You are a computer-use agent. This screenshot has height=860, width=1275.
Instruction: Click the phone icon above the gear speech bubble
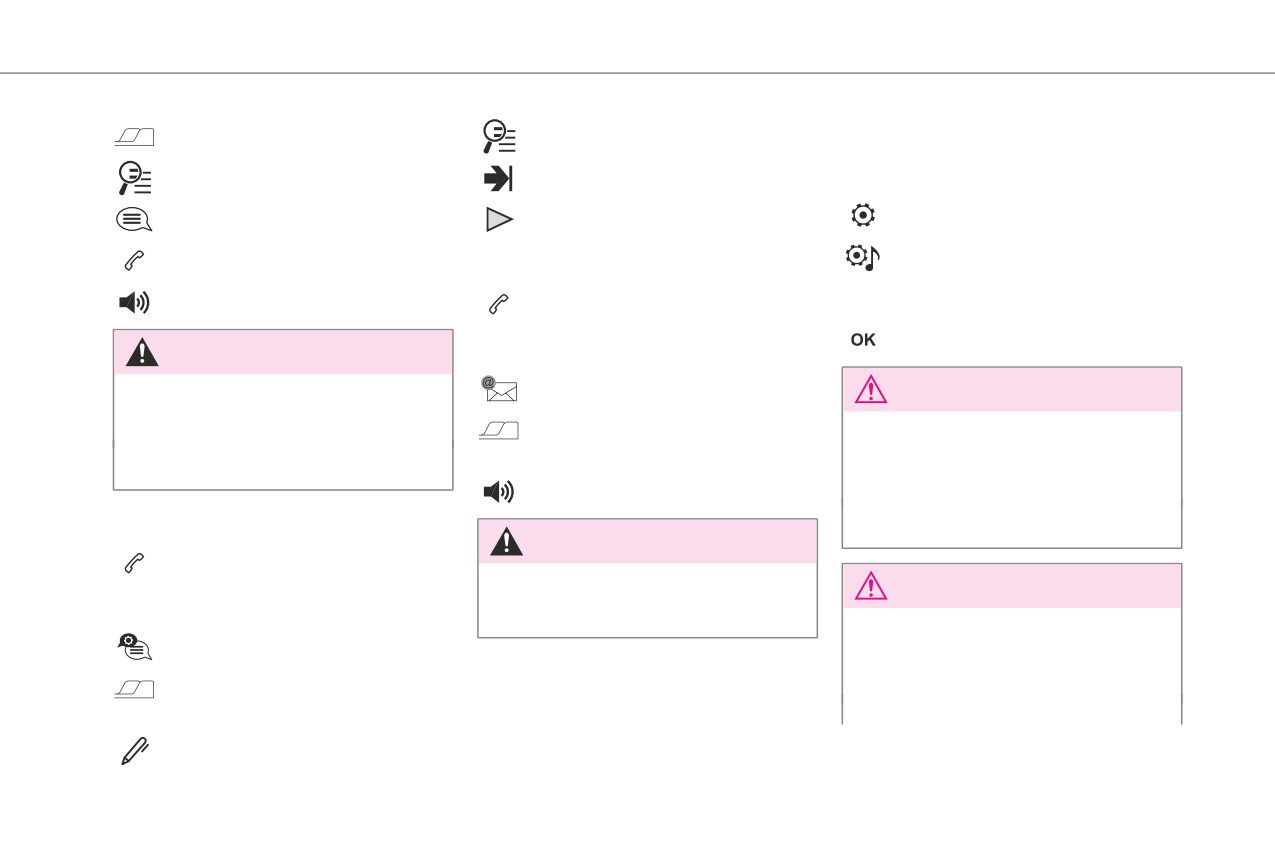[134, 564]
